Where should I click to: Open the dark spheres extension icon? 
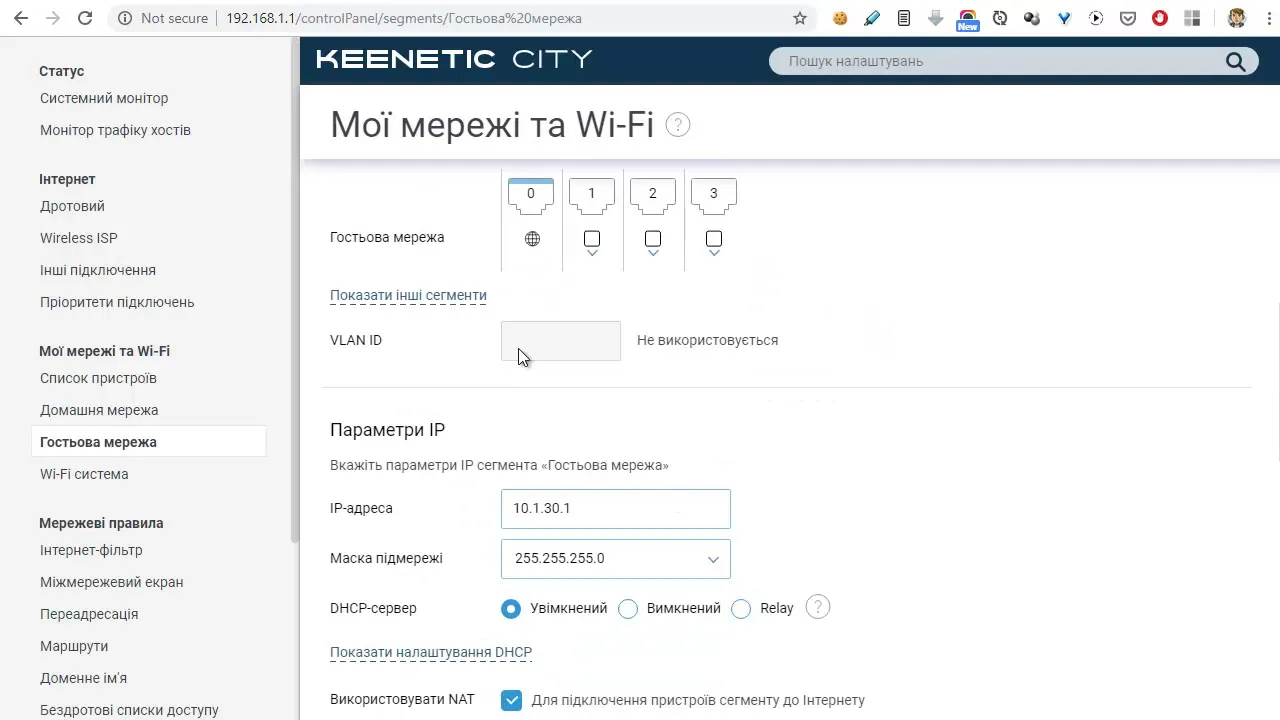[1032, 18]
